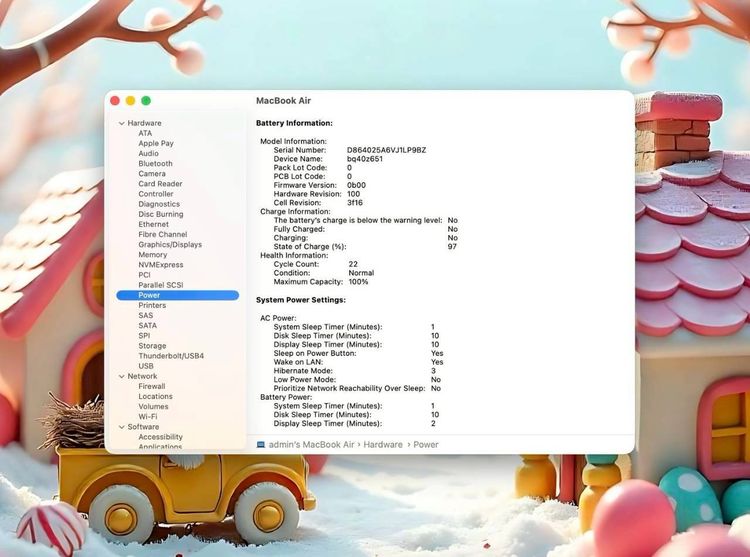
Task: Select Accessibility under Software
Action: (160, 437)
